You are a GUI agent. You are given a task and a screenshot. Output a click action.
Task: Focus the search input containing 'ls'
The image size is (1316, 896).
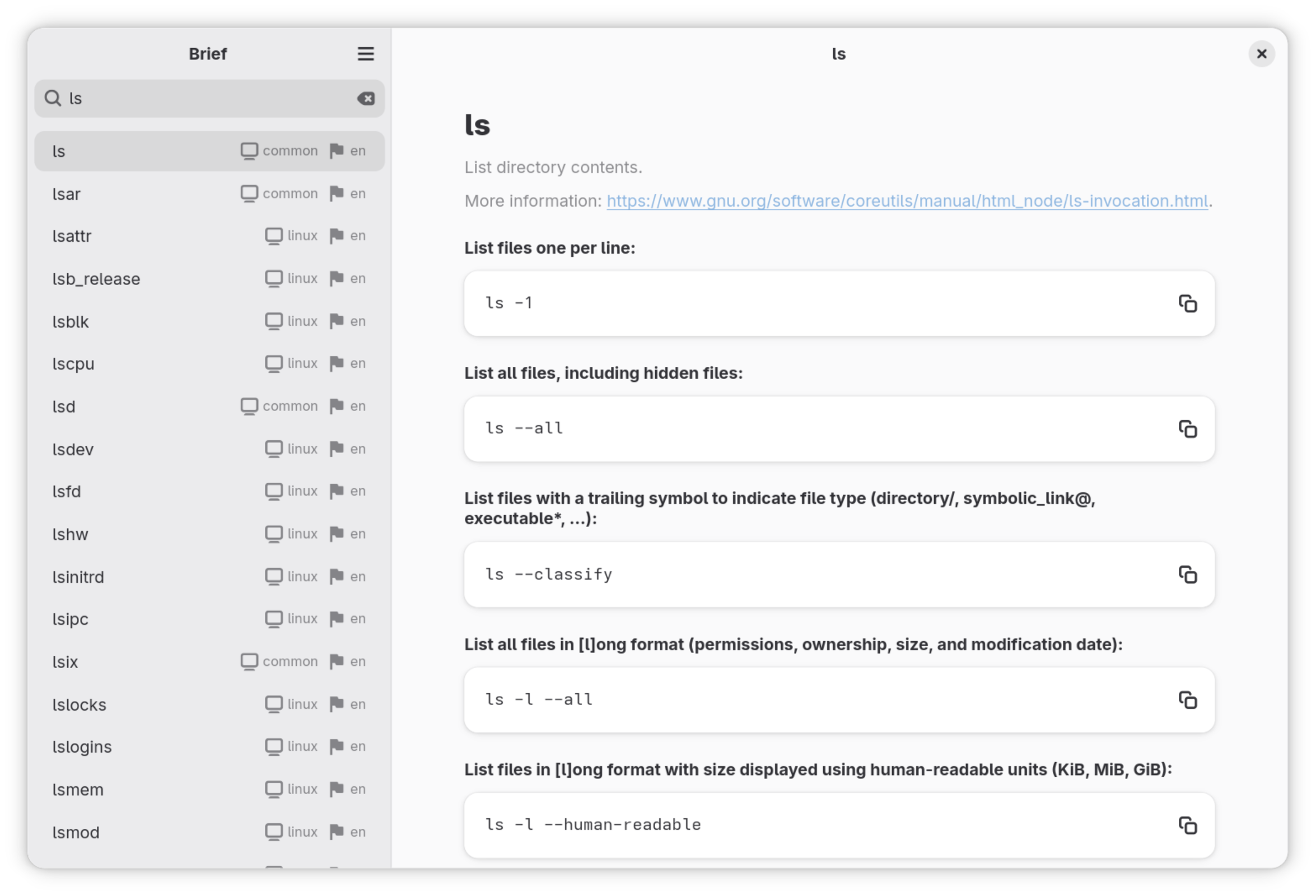(x=204, y=99)
